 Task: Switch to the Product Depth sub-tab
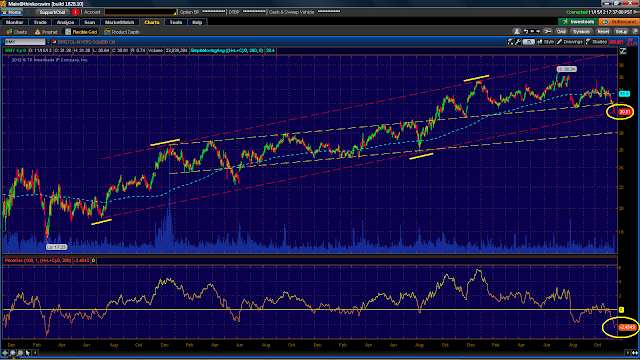point(122,32)
